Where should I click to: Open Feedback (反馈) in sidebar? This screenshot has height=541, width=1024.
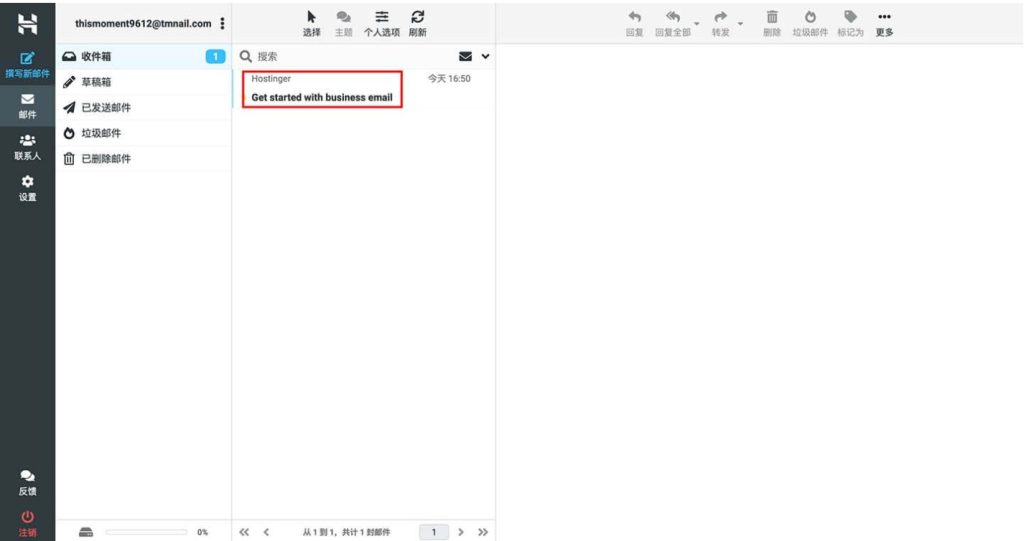27,483
